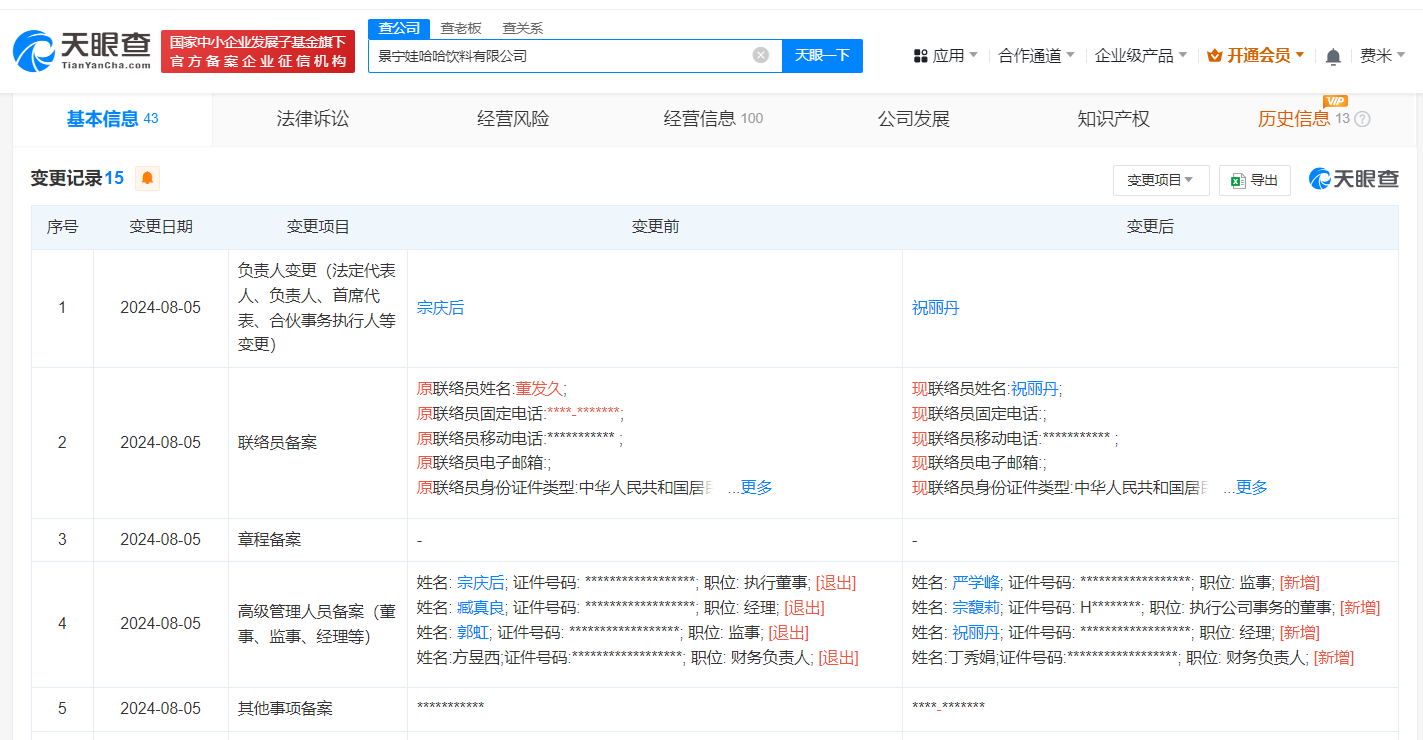Switch to the 查老板 tab
The height and width of the screenshot is (740, 1423).
point(462,28)
